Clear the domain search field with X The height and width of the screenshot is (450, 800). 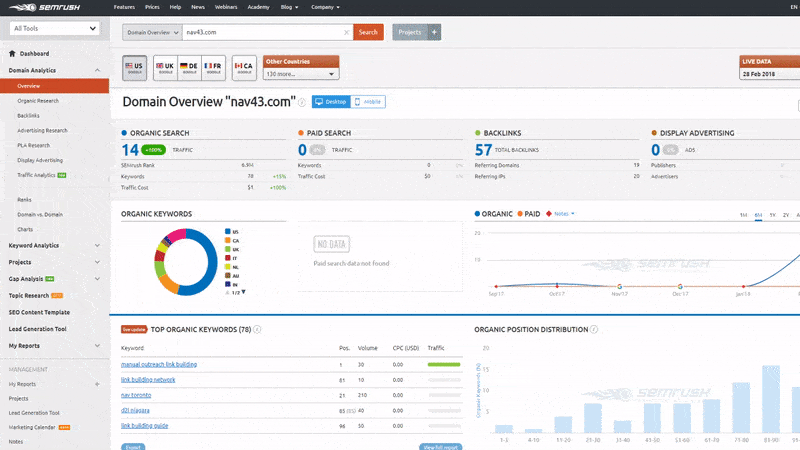coord(346,32)
